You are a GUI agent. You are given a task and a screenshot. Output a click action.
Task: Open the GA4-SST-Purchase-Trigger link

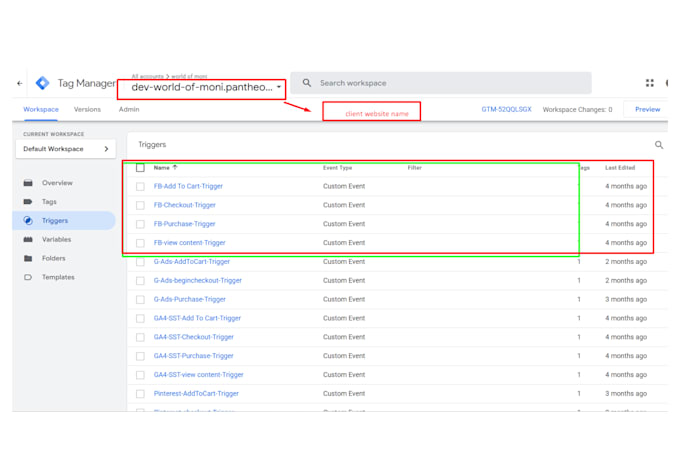point(193,356)
